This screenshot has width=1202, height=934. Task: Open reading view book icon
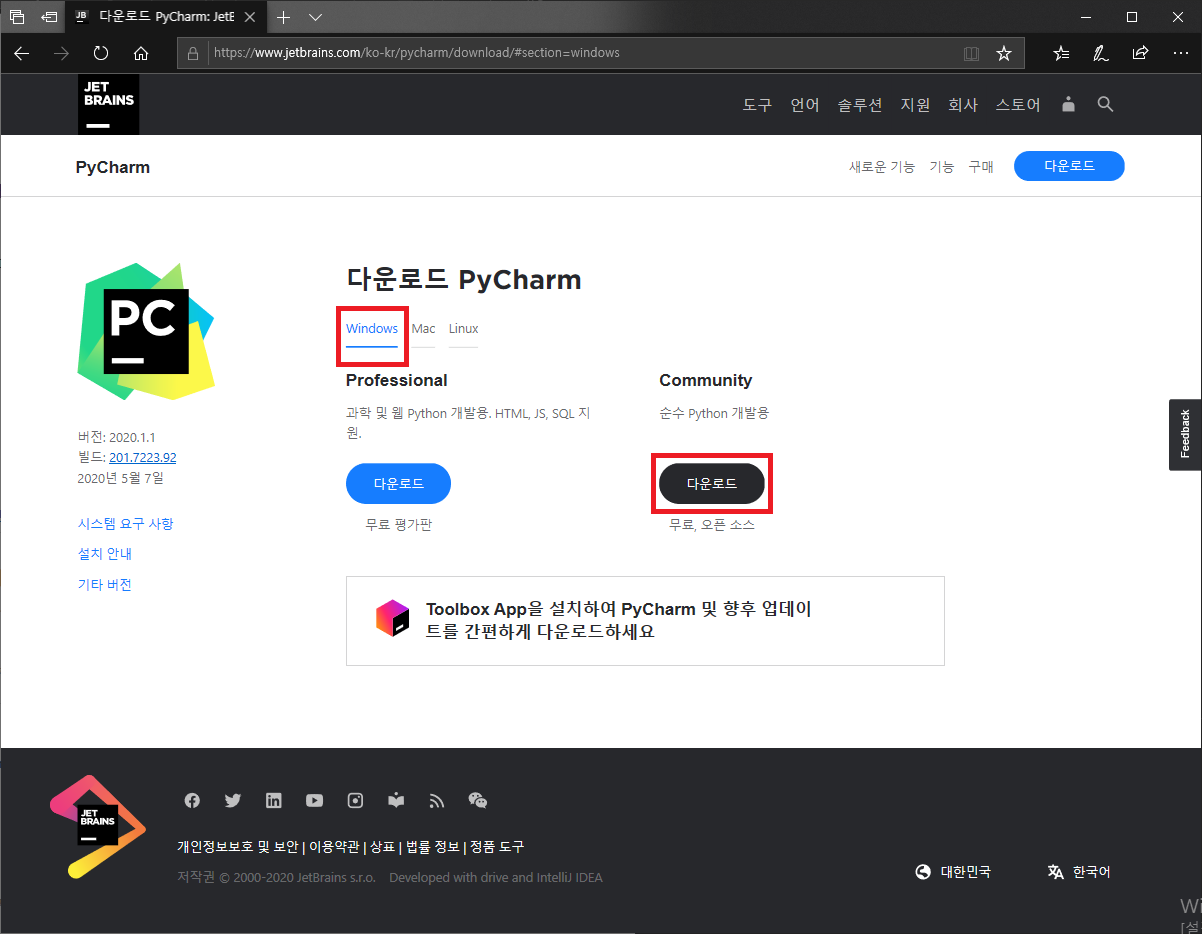971,53
